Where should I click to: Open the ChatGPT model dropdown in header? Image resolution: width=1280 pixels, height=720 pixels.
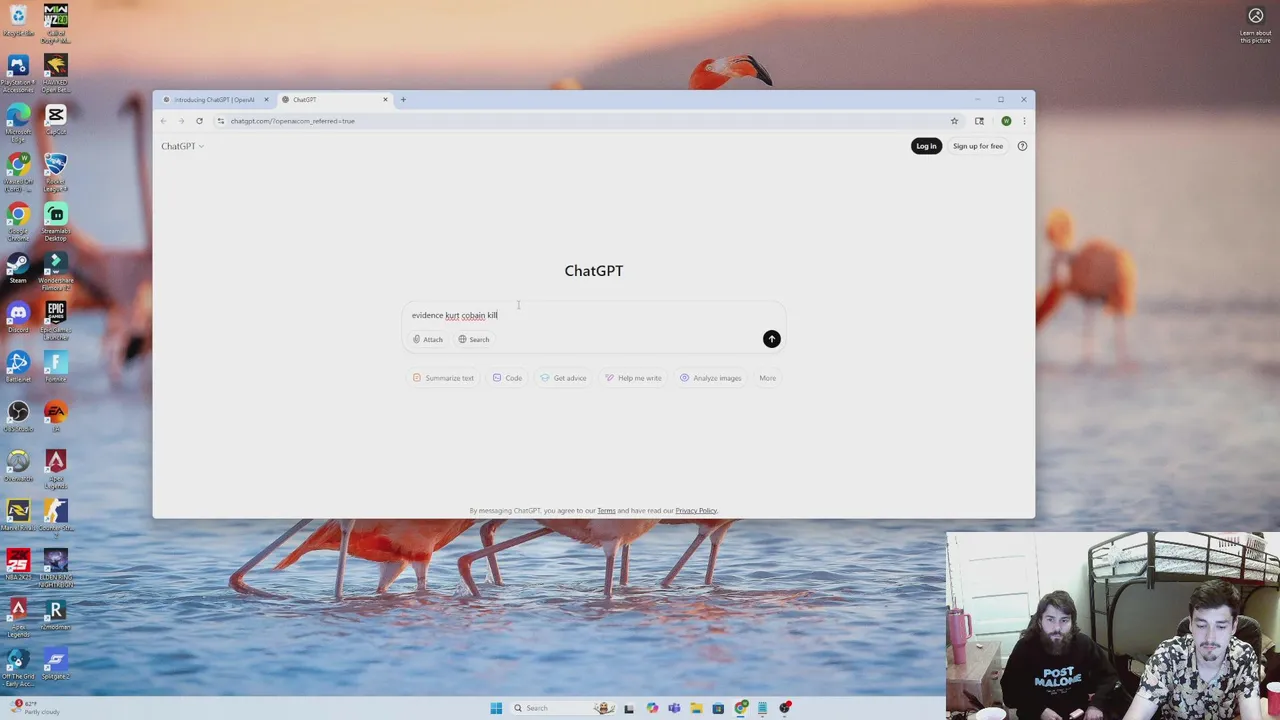[182, 146]
